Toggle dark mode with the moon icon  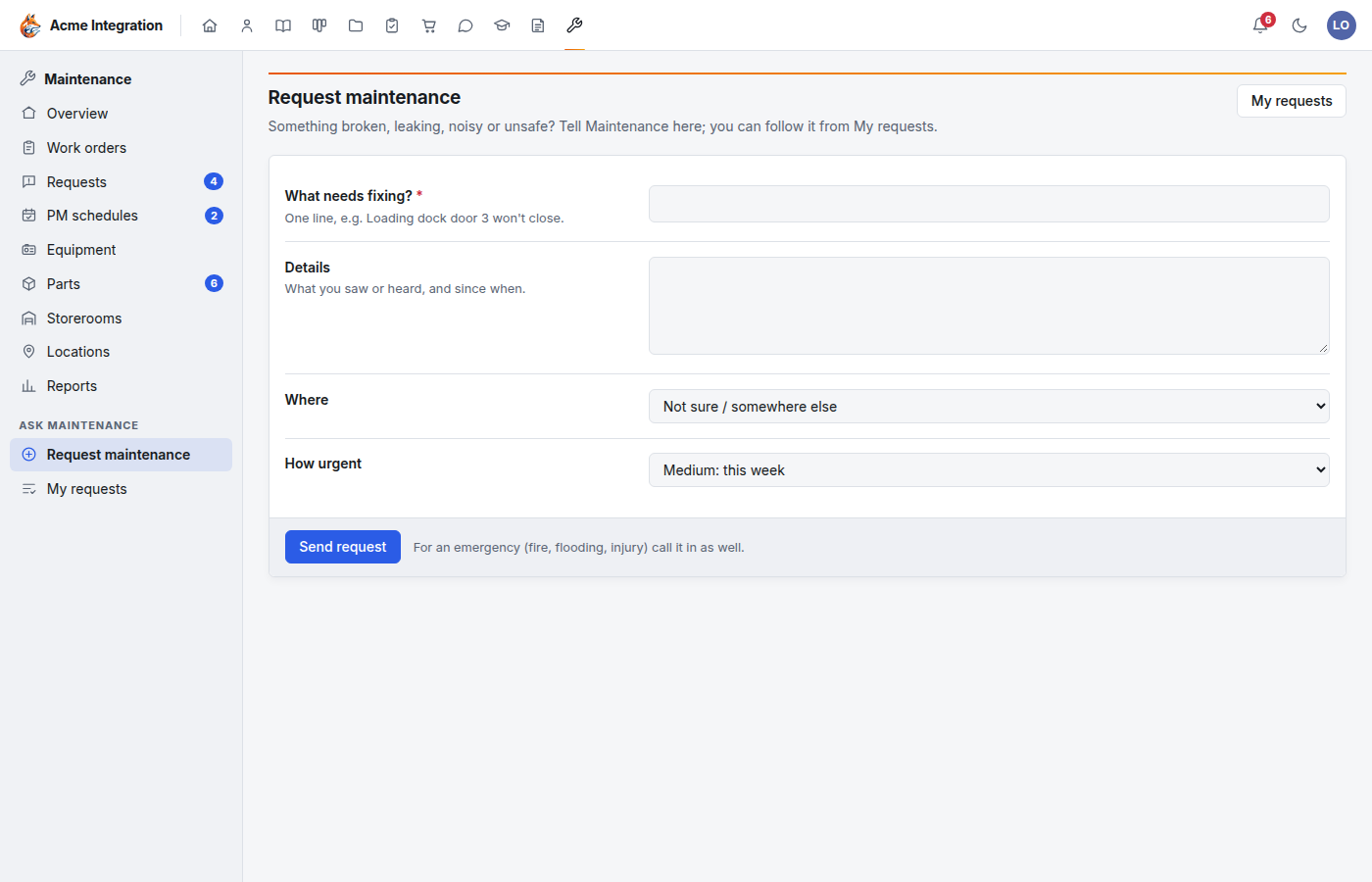tap(1299, 25)
